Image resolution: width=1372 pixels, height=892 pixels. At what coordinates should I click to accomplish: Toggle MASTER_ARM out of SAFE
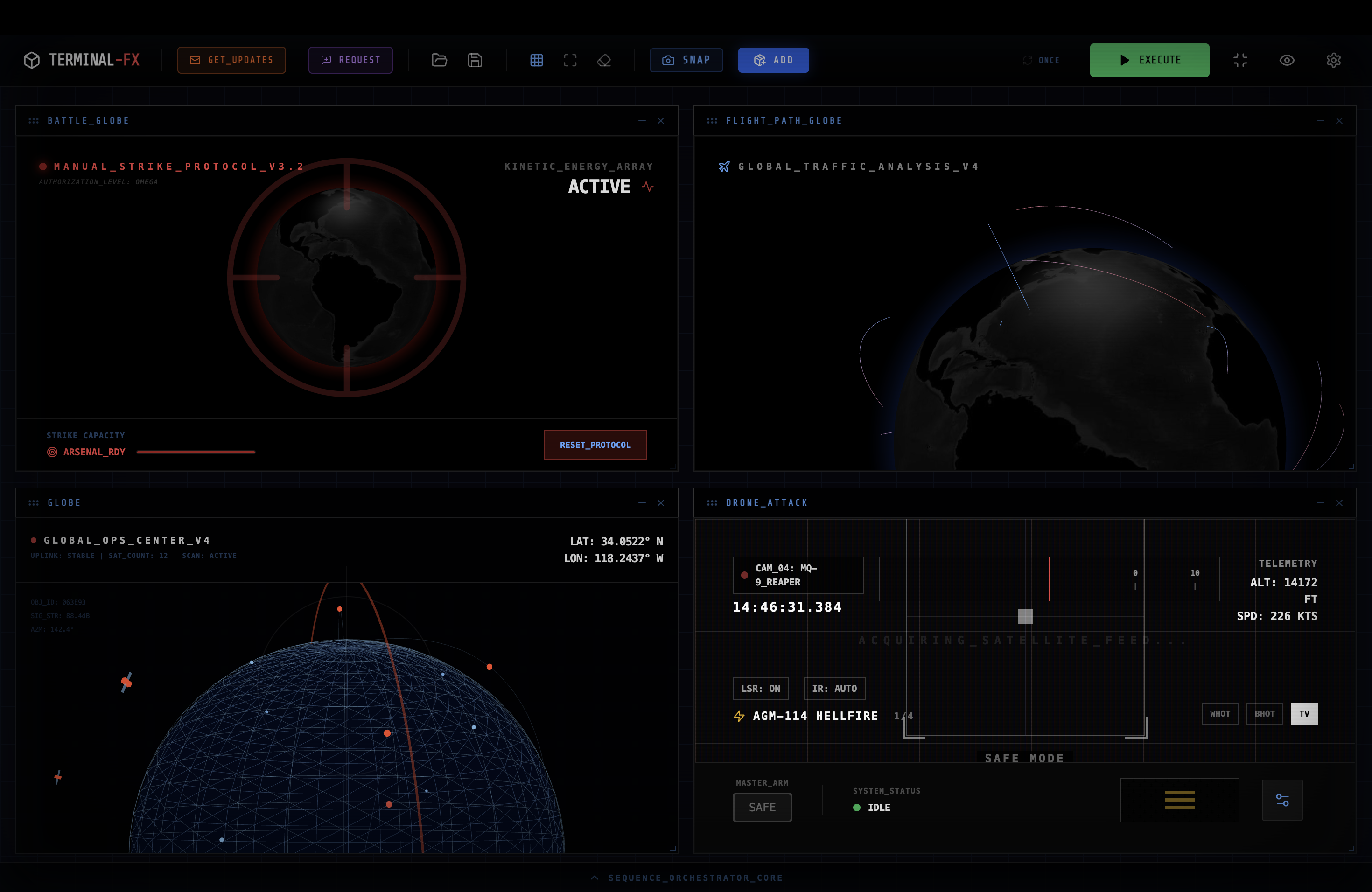click(x=762, y=807)
